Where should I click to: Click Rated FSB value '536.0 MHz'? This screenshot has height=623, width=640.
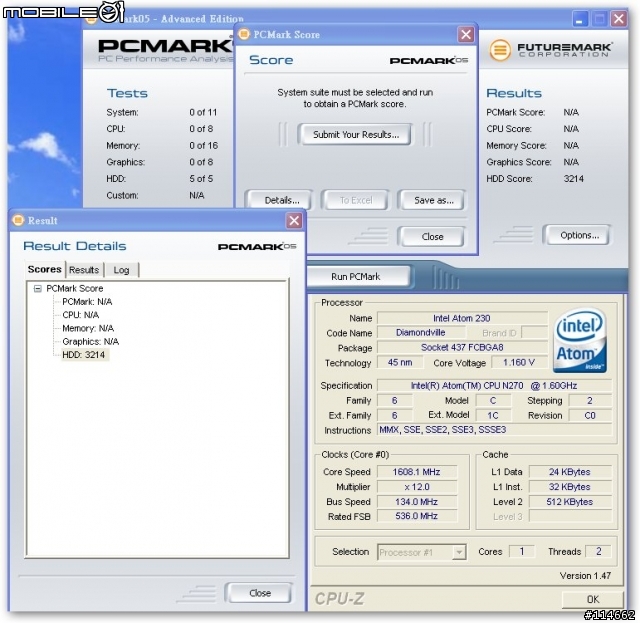(x=416, y=516)
